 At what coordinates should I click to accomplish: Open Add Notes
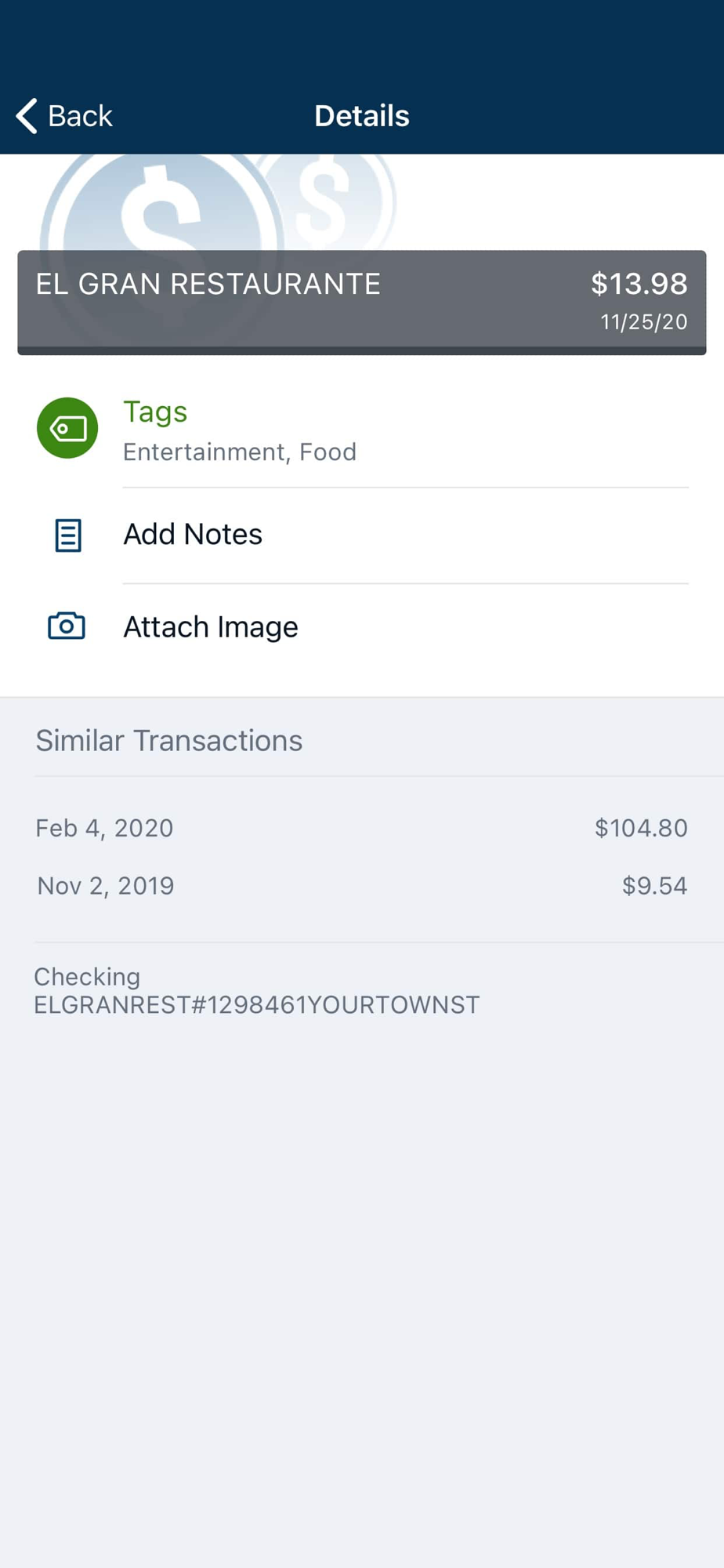pyautogui.click(x=193, y=535)
